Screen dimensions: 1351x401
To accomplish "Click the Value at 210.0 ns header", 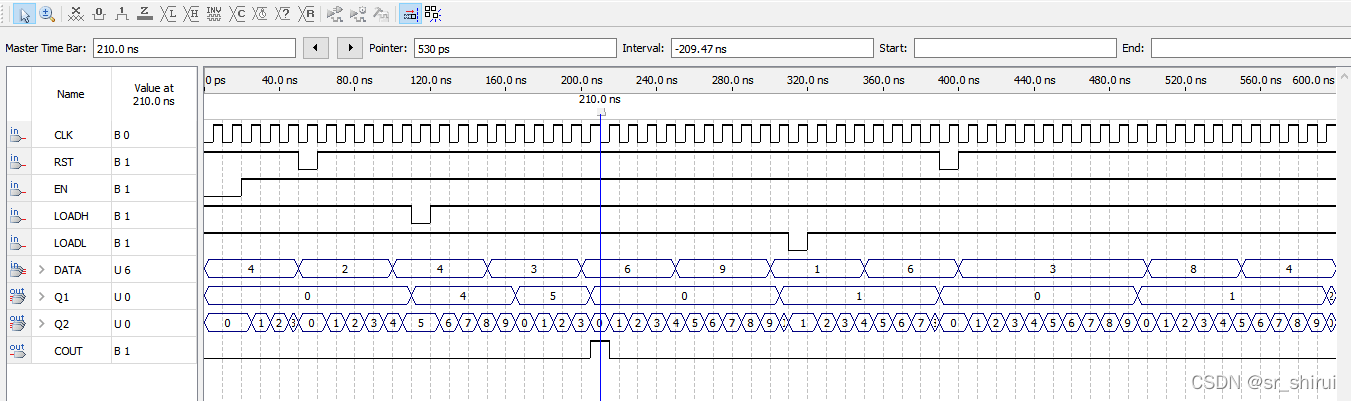I will pos(154,94).
